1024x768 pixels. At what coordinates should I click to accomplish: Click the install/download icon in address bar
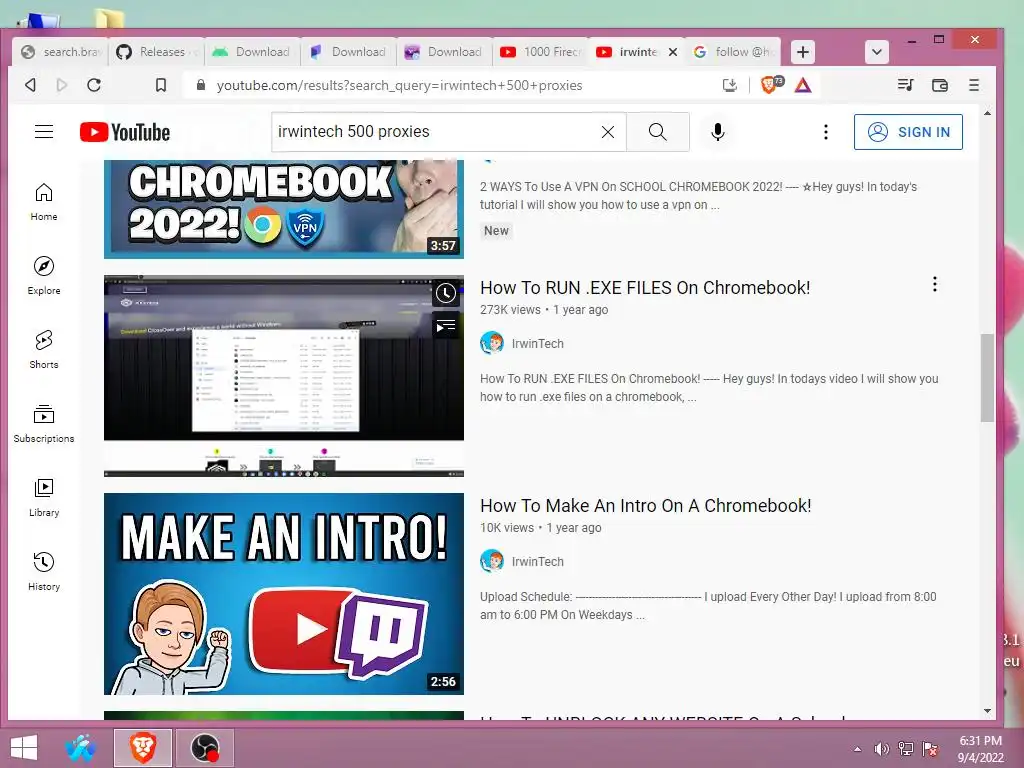click(729, 85)
